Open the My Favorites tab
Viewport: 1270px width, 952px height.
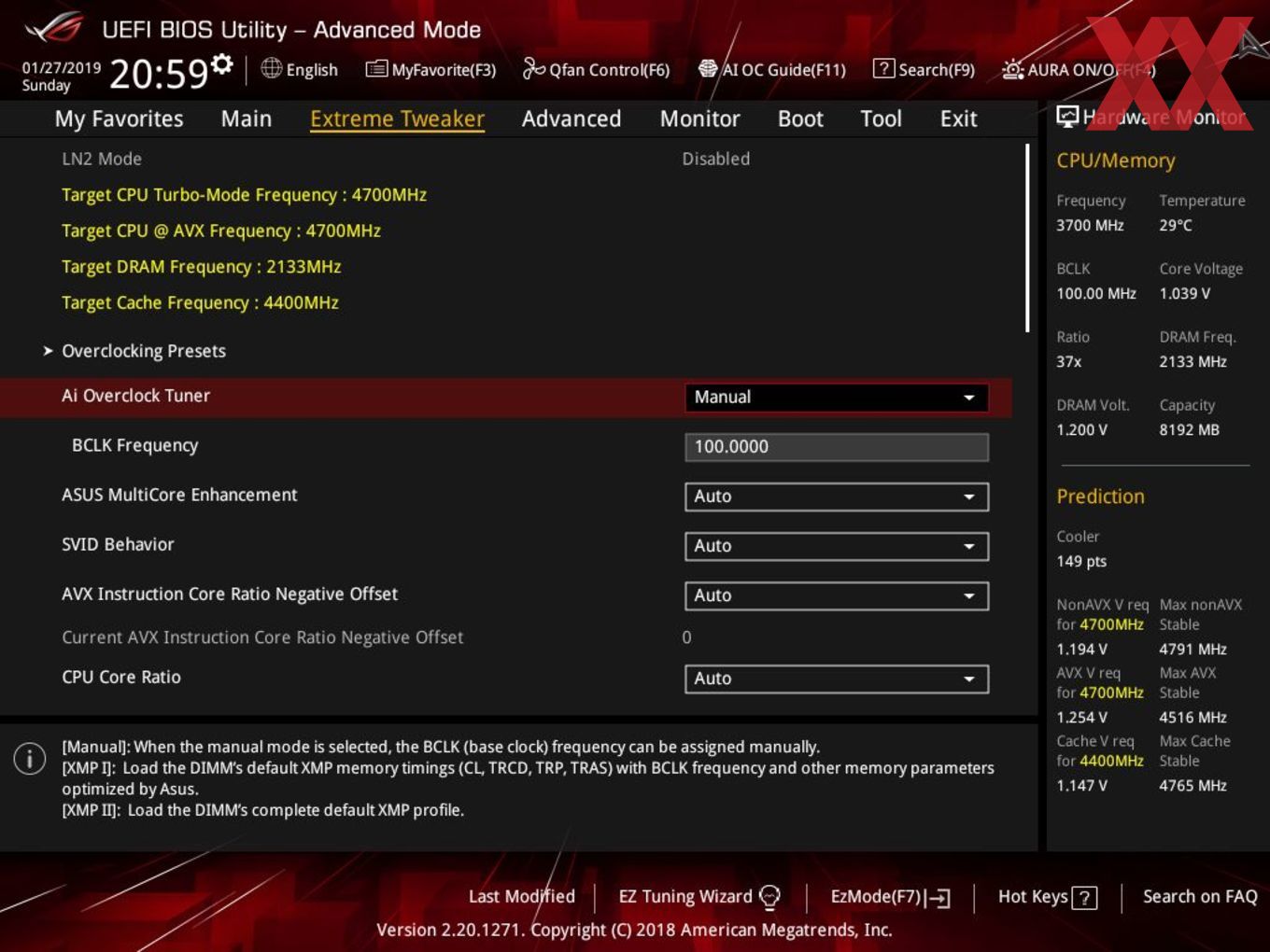[x=119, y=119]
